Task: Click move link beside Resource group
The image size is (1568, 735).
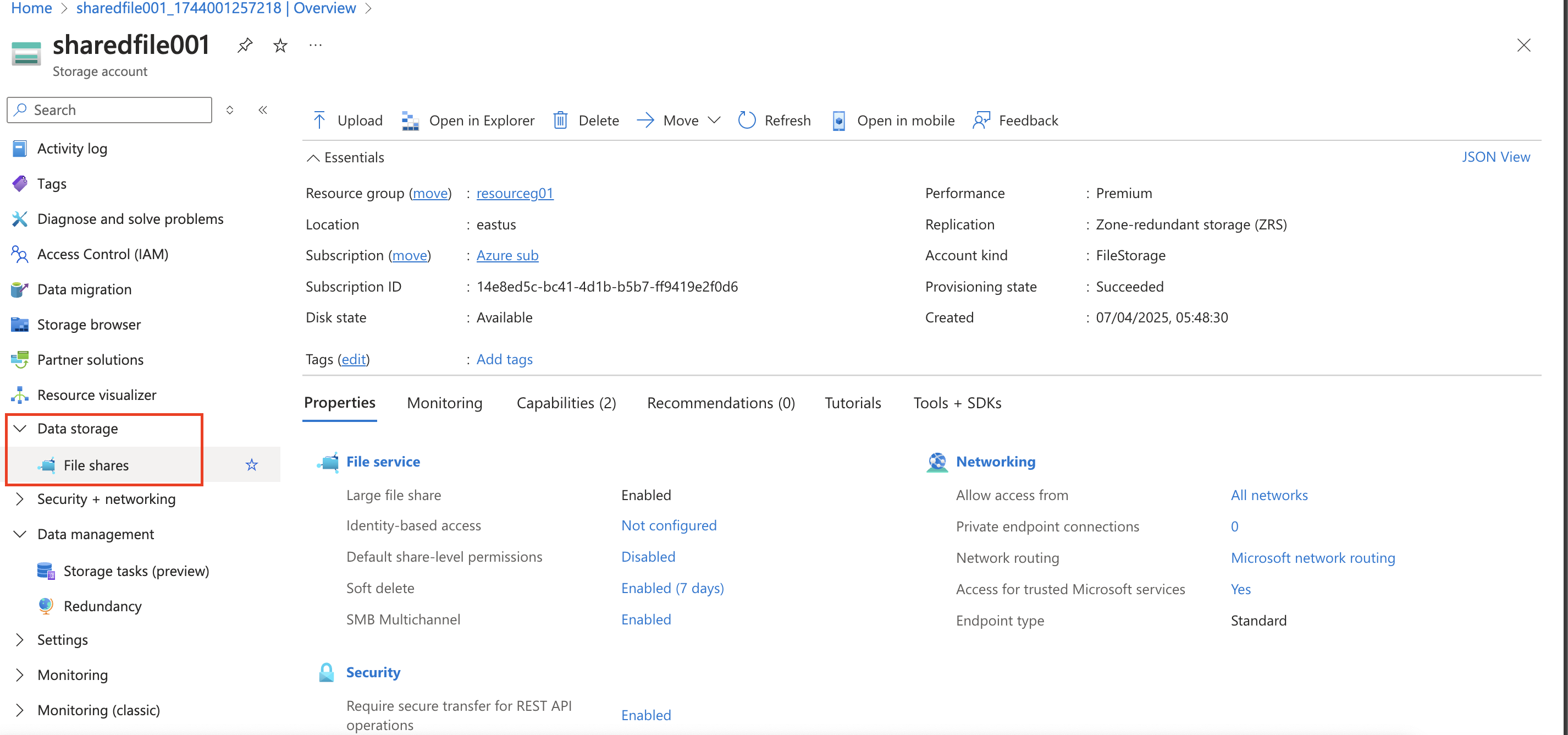Action: click(430, 193)
